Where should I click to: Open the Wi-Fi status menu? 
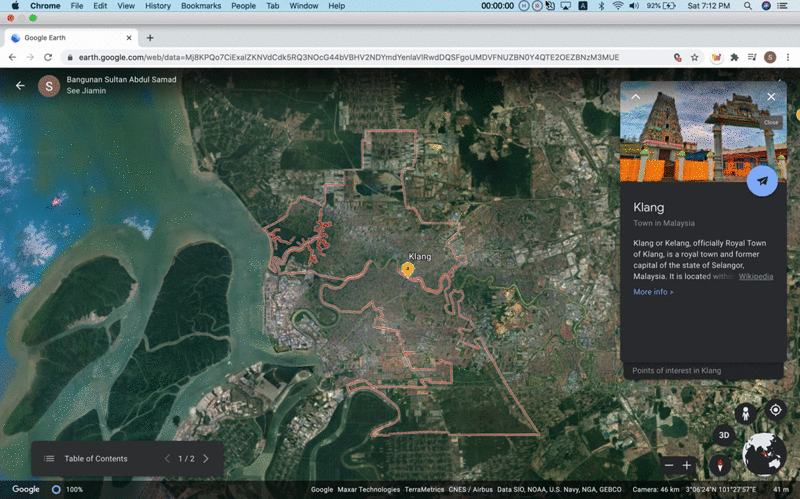(618, 6)
